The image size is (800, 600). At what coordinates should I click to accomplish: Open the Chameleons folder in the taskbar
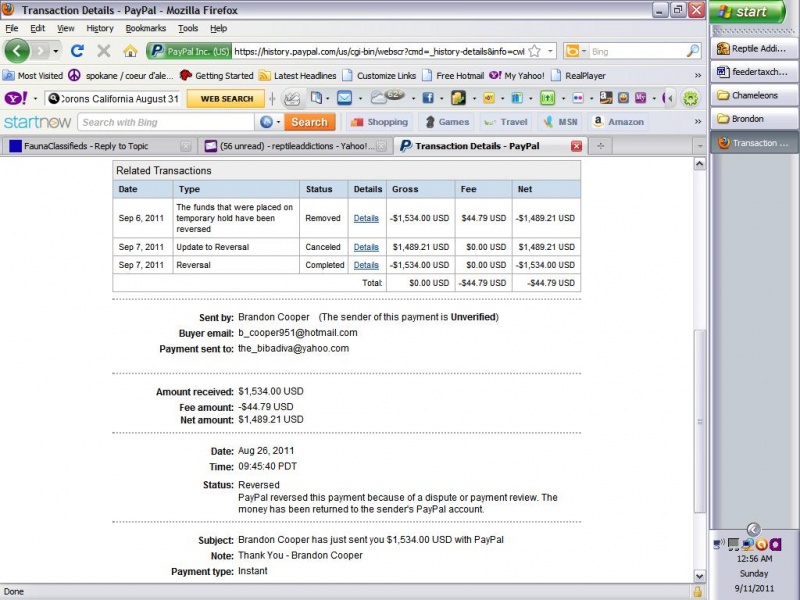coord(754,95)
